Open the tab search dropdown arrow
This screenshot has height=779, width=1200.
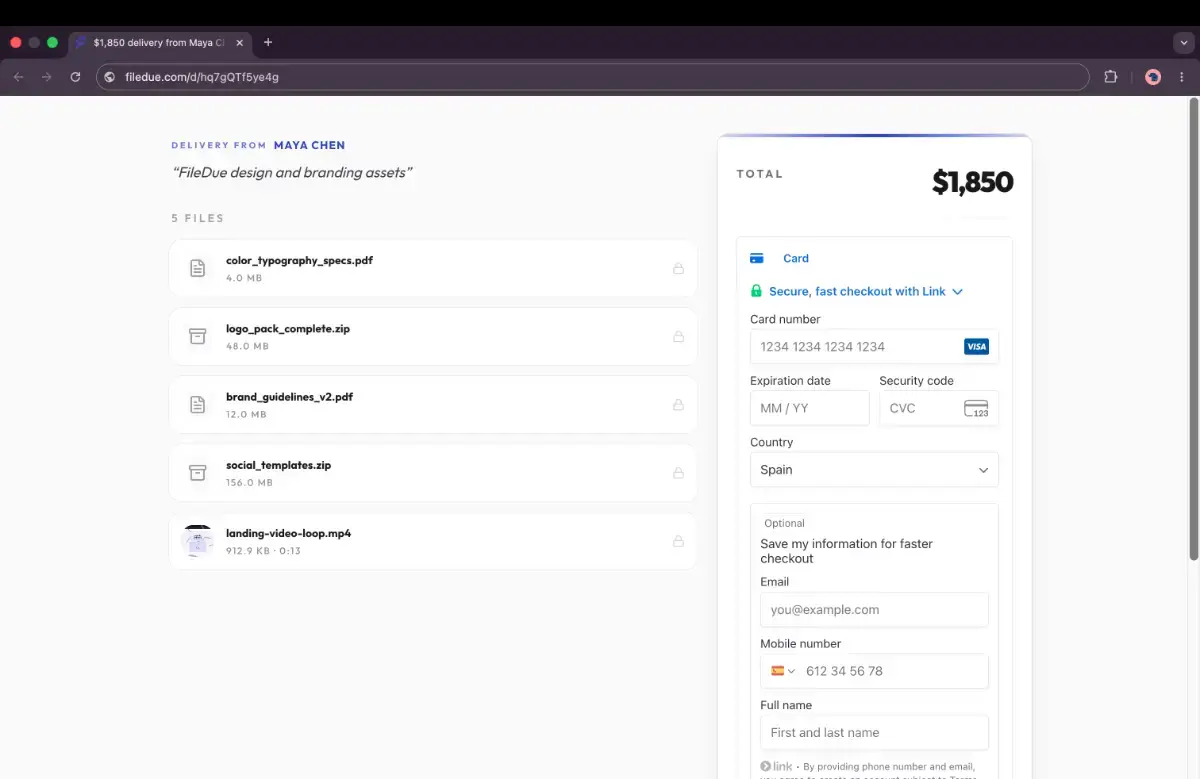pos(1184,42)
